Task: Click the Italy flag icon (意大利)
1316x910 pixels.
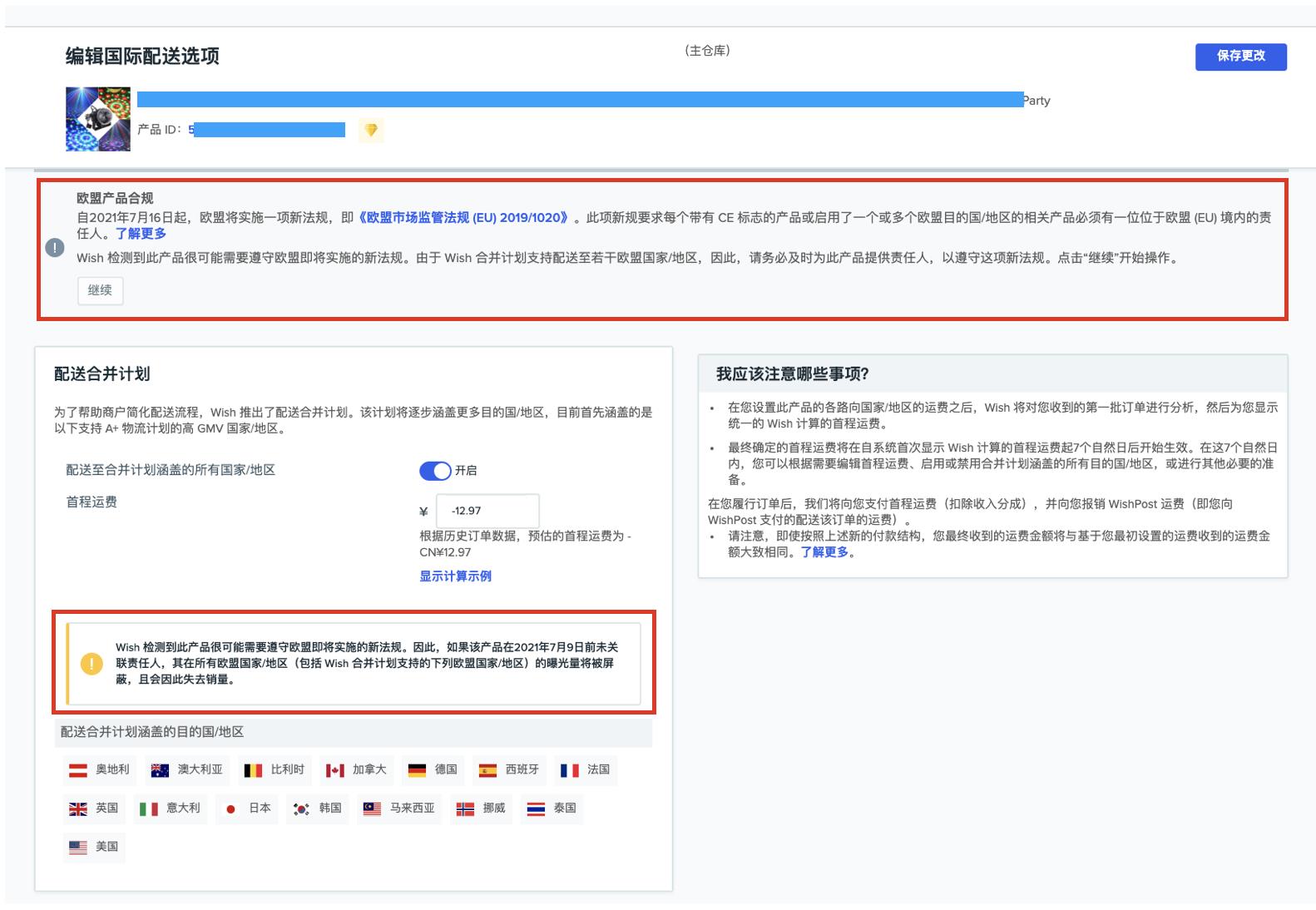Action: point(149,809)
